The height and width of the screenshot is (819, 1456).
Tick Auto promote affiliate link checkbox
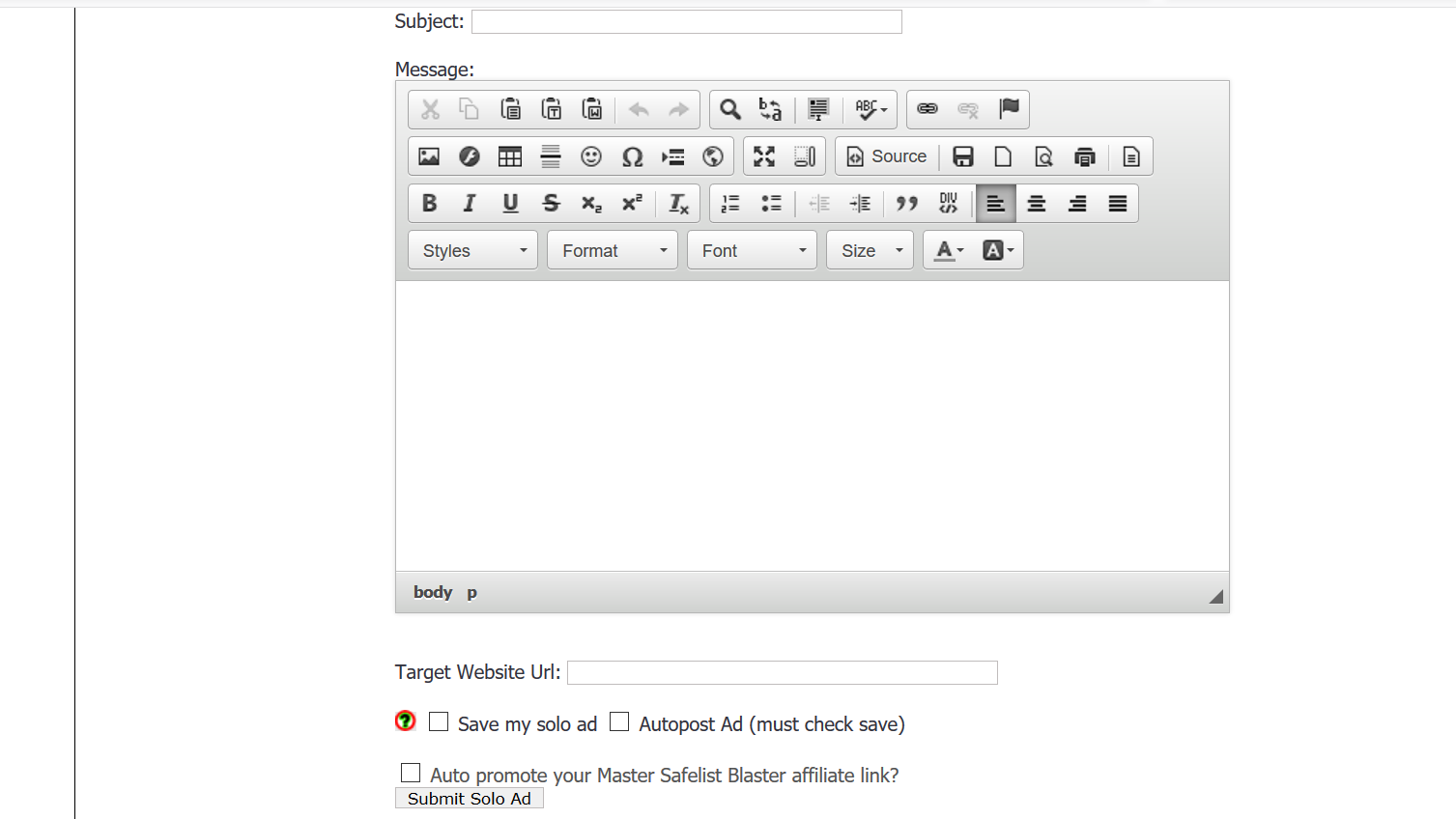tap(411, 774)
